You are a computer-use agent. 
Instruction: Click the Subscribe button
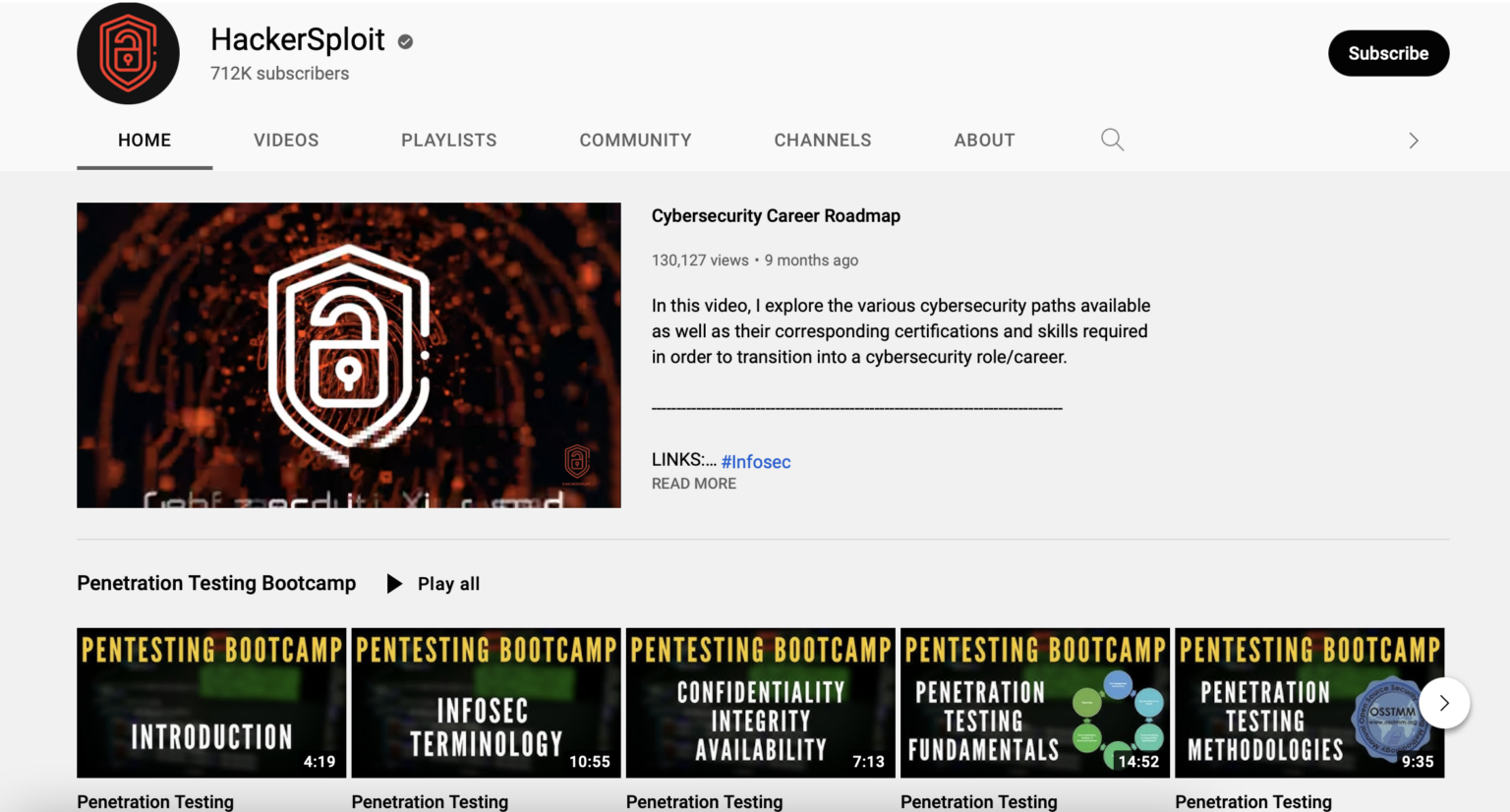click(1388, 53)
